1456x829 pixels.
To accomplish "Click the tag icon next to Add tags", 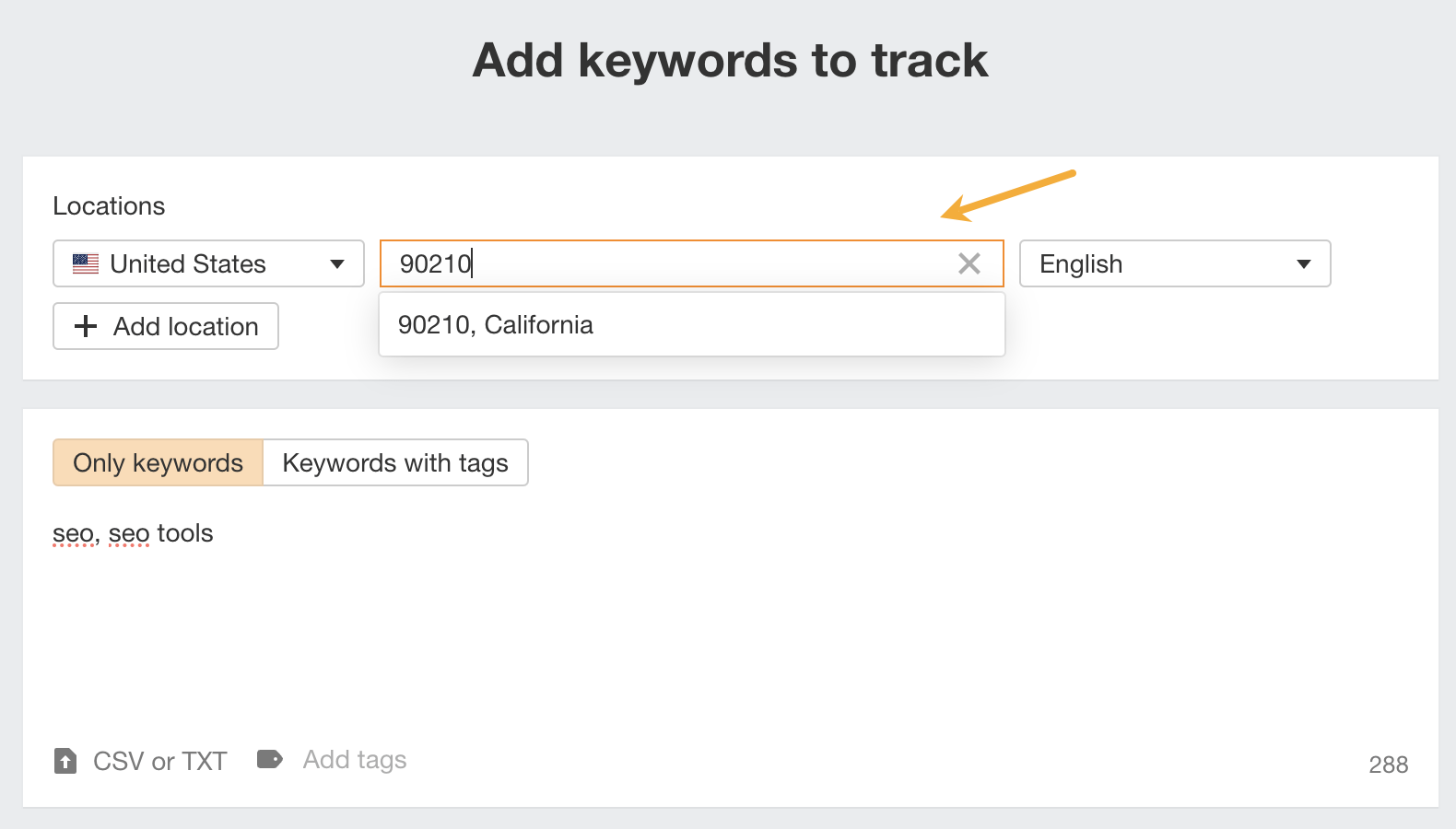I will pos(269,759).
